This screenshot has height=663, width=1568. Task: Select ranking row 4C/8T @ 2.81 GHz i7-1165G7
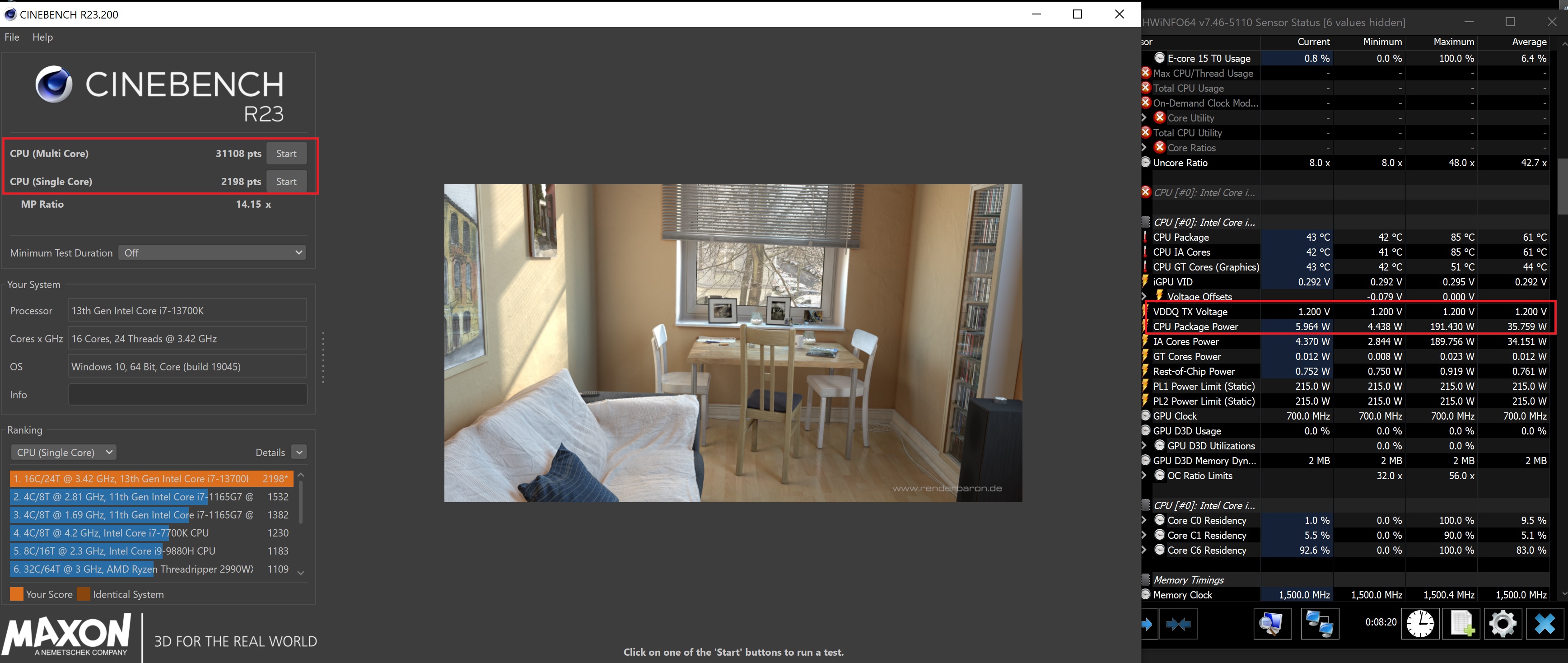pyautogui.click(x=151, y=497)
